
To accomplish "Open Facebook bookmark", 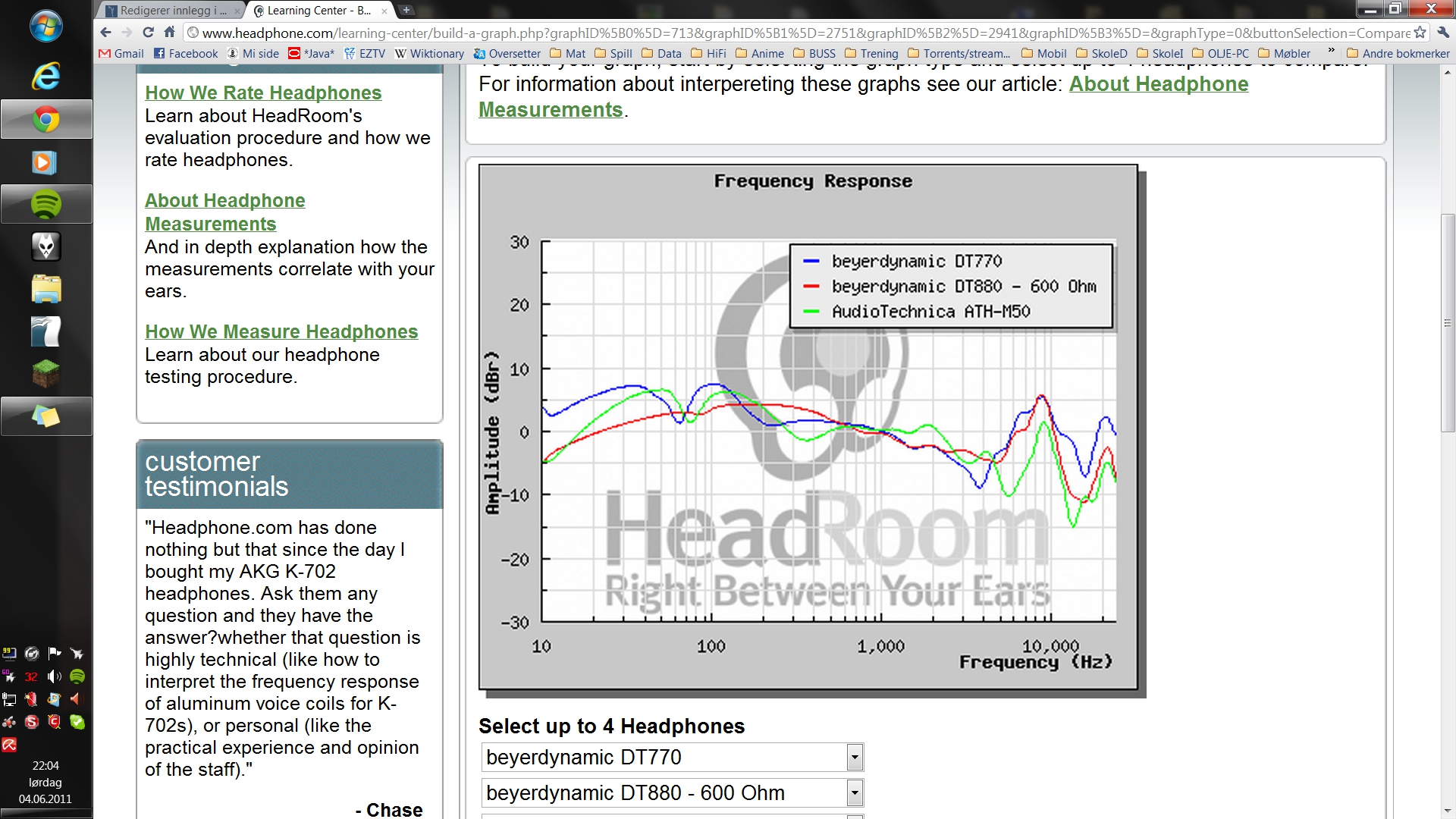I will (x=185, y=53).
